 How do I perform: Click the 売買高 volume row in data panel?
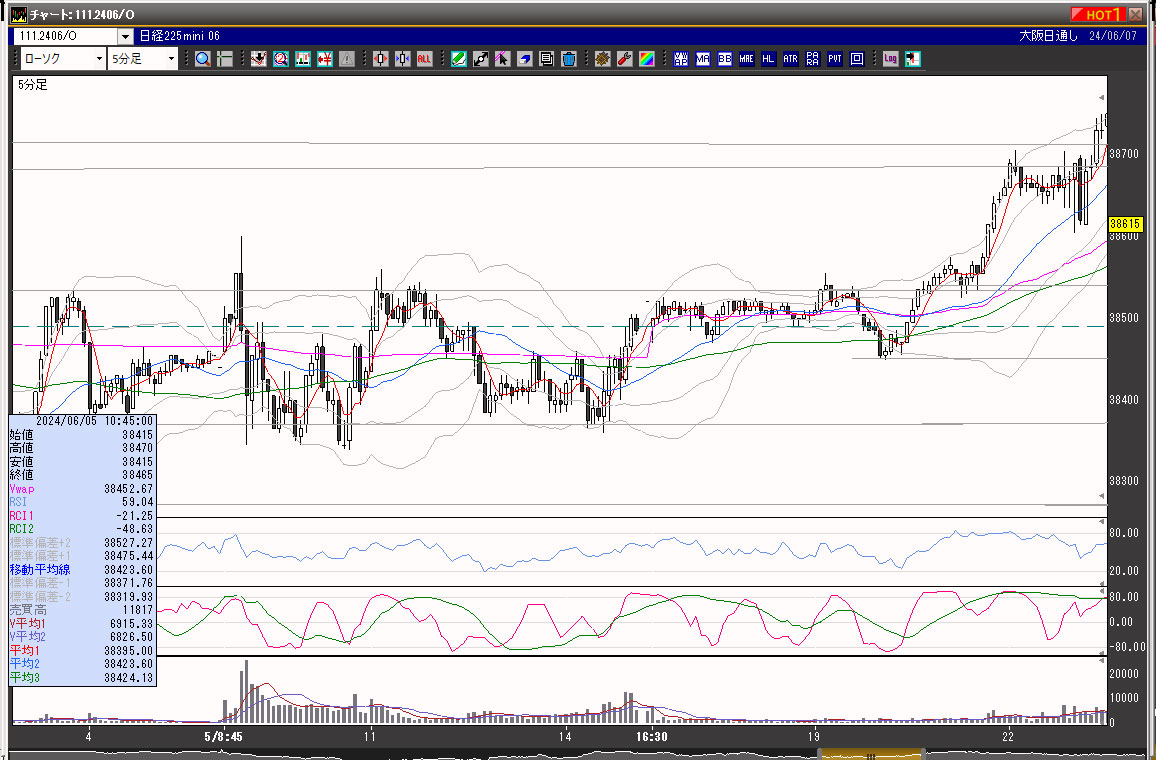(x=82, y=610)
